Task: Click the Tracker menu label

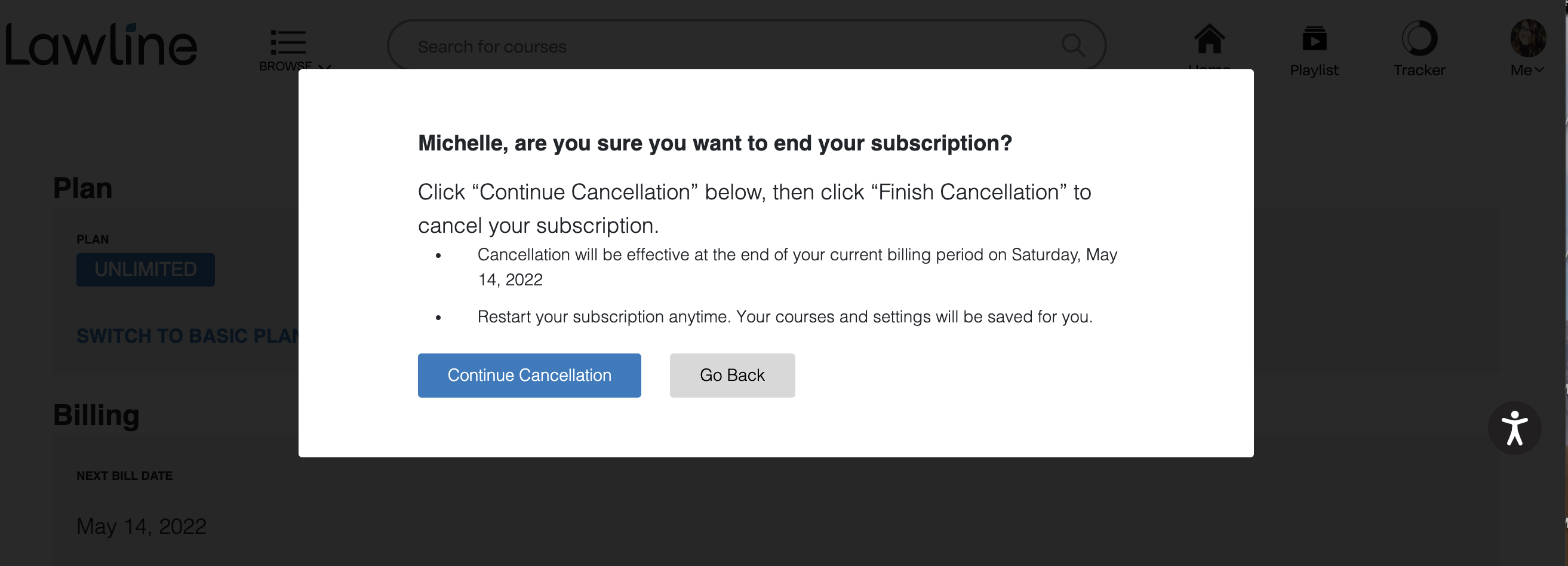Action: (x=1419, y=70)
